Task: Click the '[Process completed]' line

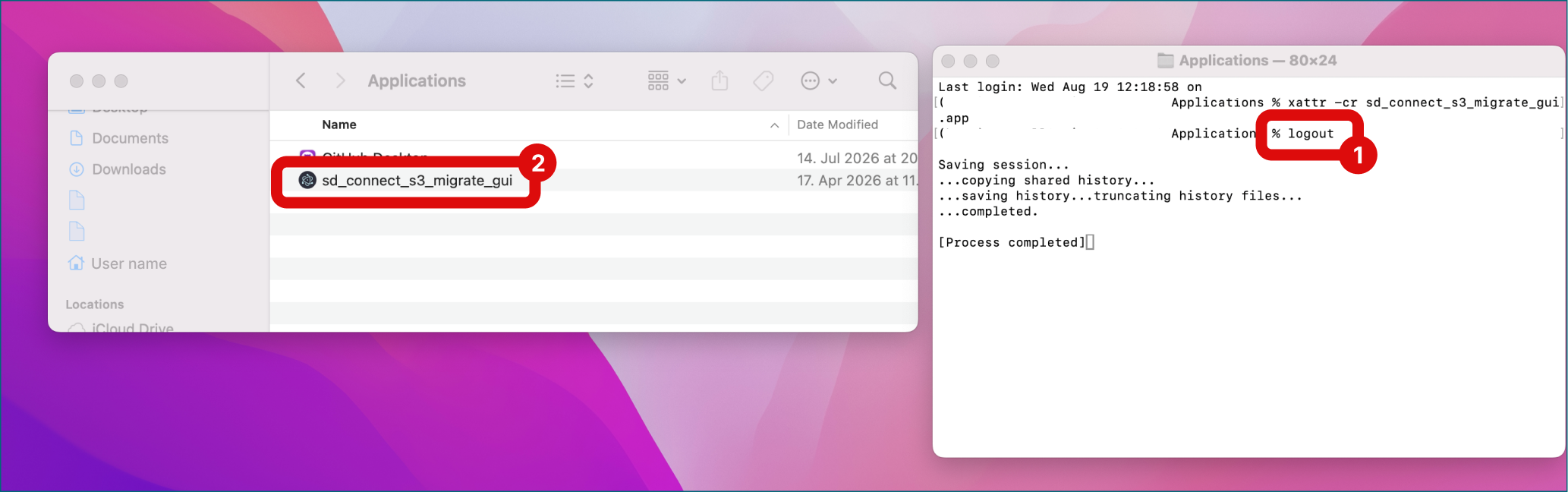Action: (x=1012, y=242)
